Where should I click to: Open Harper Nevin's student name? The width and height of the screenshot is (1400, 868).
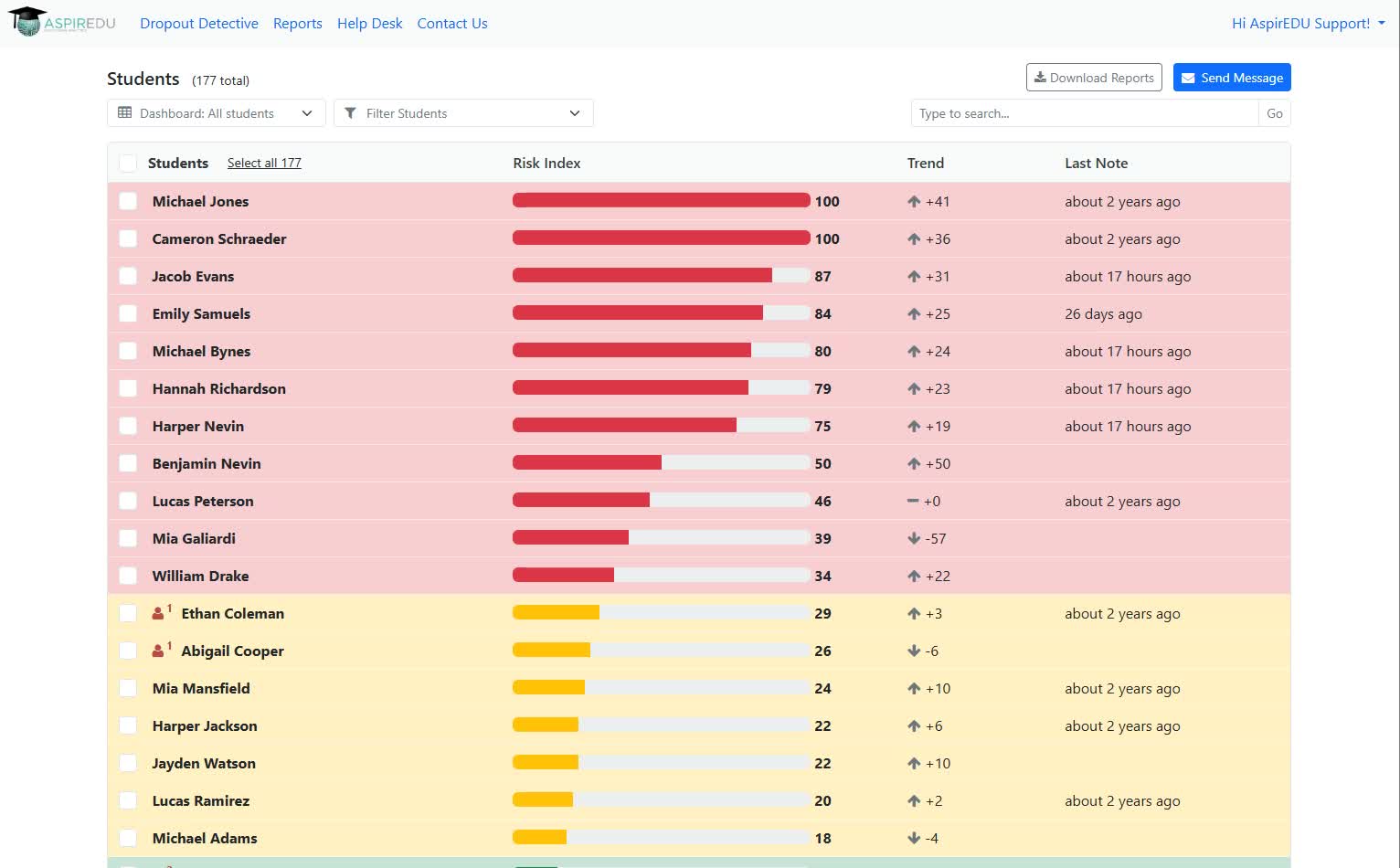pos(198,426)
